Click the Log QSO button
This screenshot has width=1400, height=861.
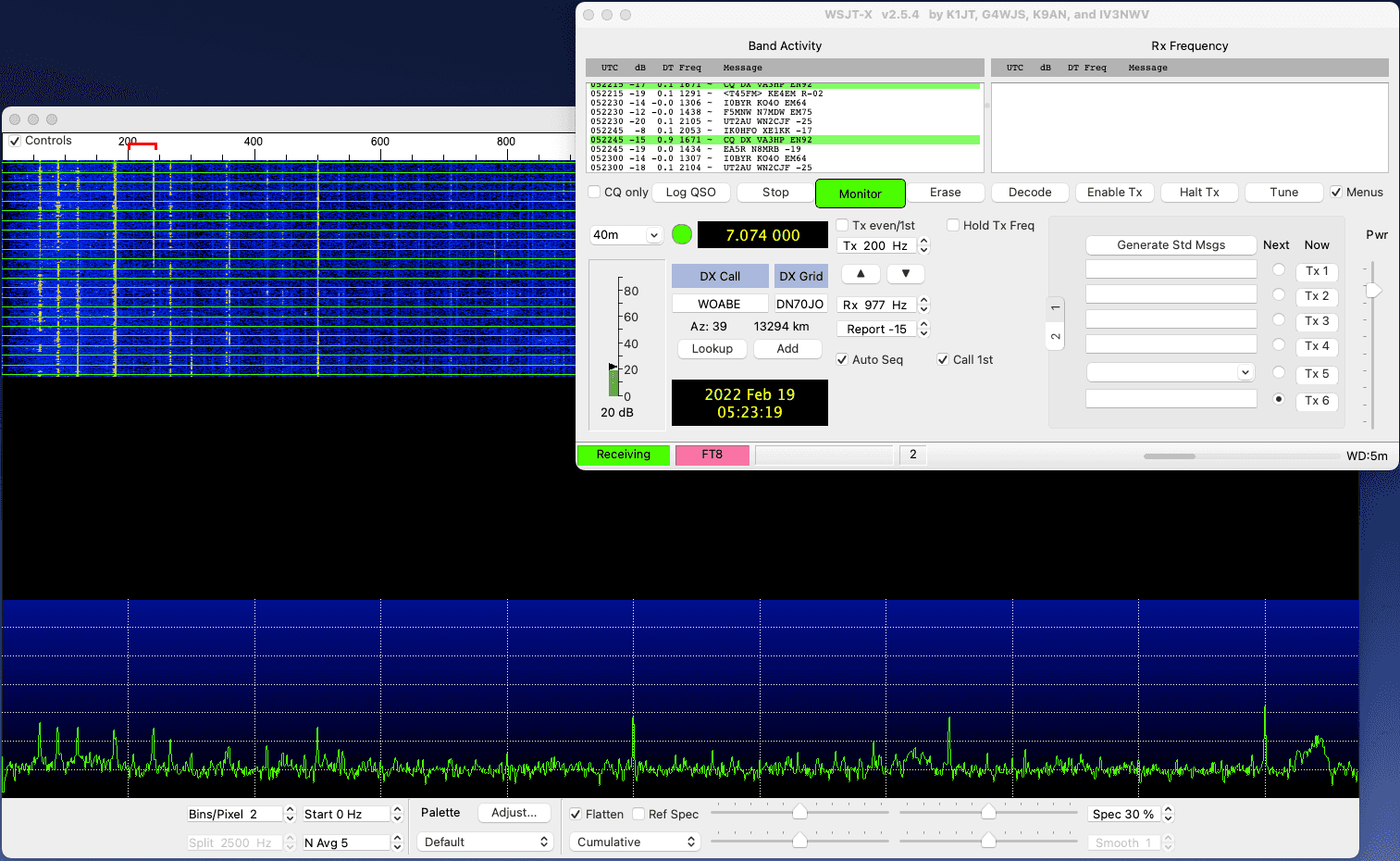691,193
